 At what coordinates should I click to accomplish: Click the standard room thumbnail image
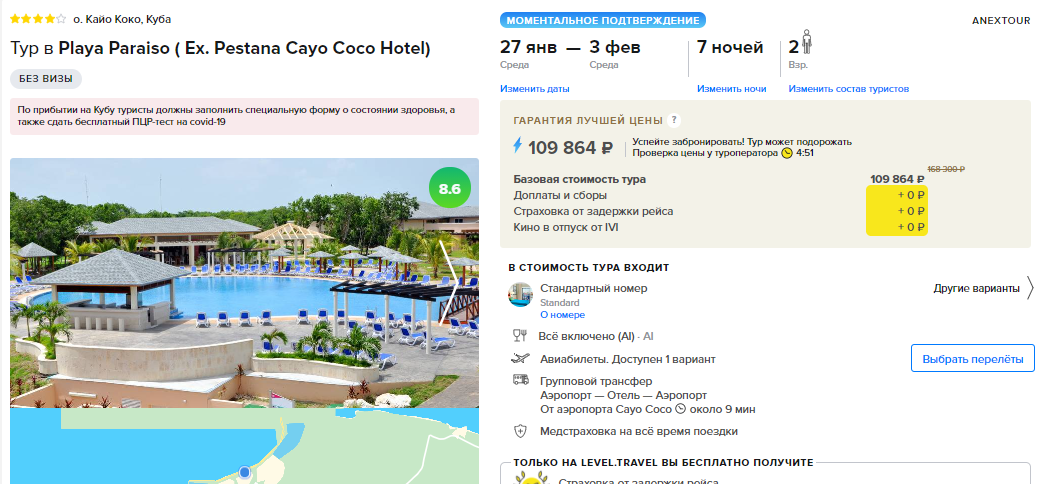coord(520,295)
